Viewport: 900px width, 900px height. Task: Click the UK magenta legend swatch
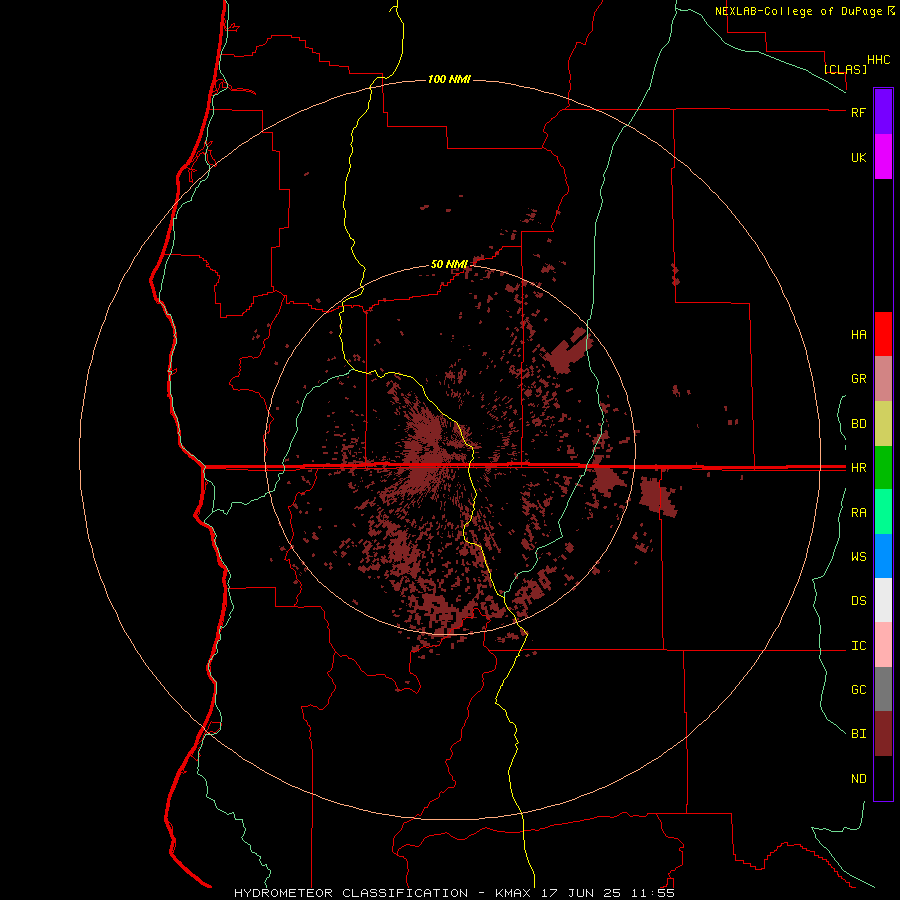[883, 157]
